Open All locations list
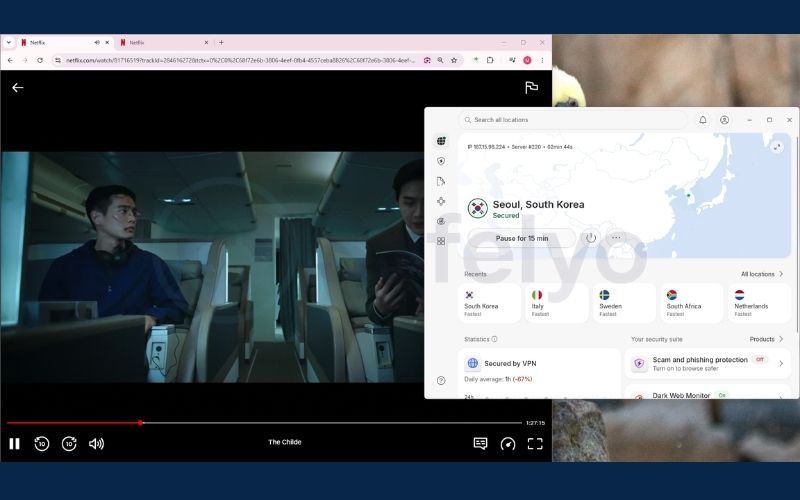The image size is (800, 500). coord(762,274)
